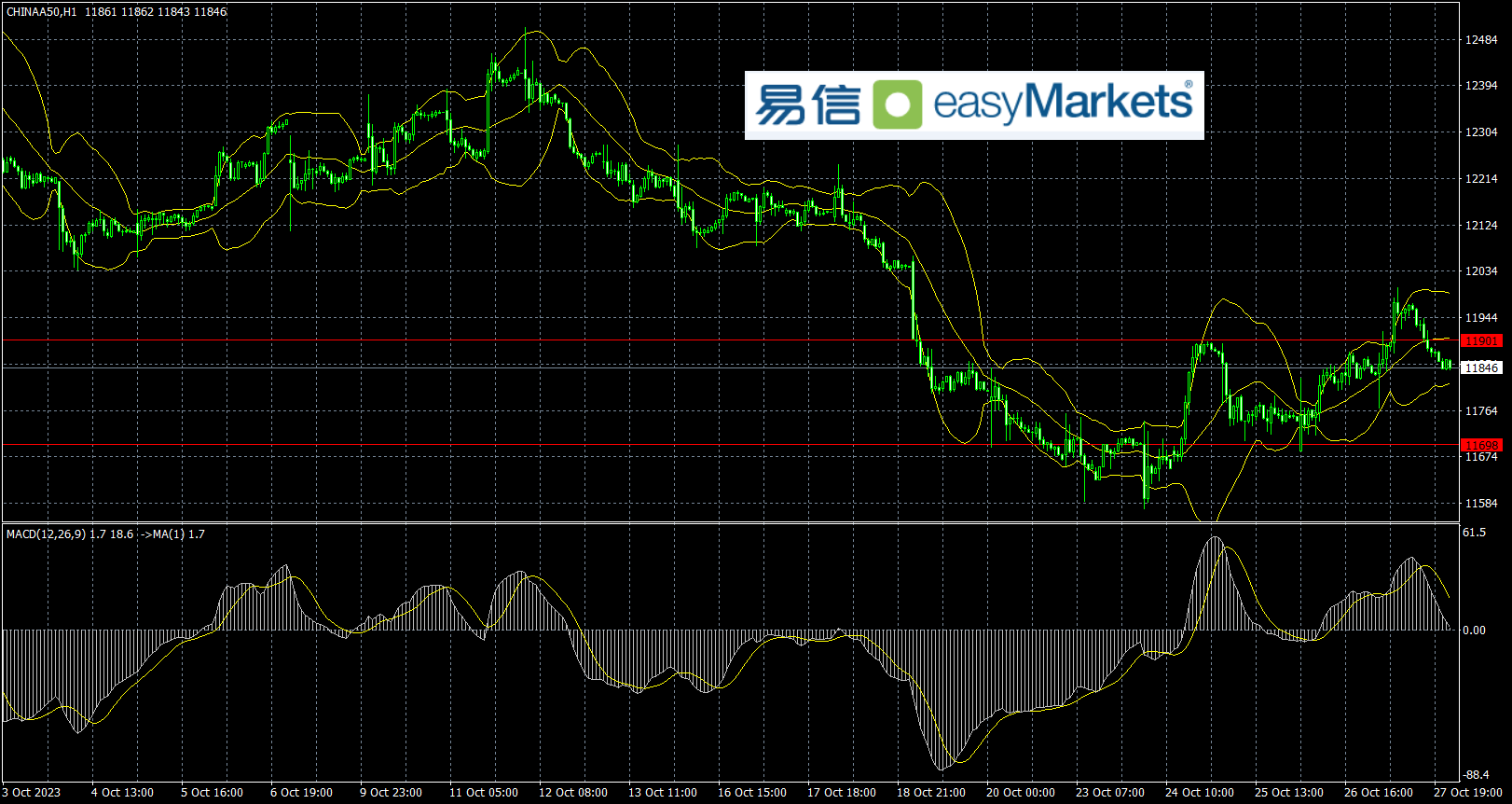This screenshot has width=1512, height=804.
Task: Click the 11764 price axis label
Action: (x=1481, y=411)
